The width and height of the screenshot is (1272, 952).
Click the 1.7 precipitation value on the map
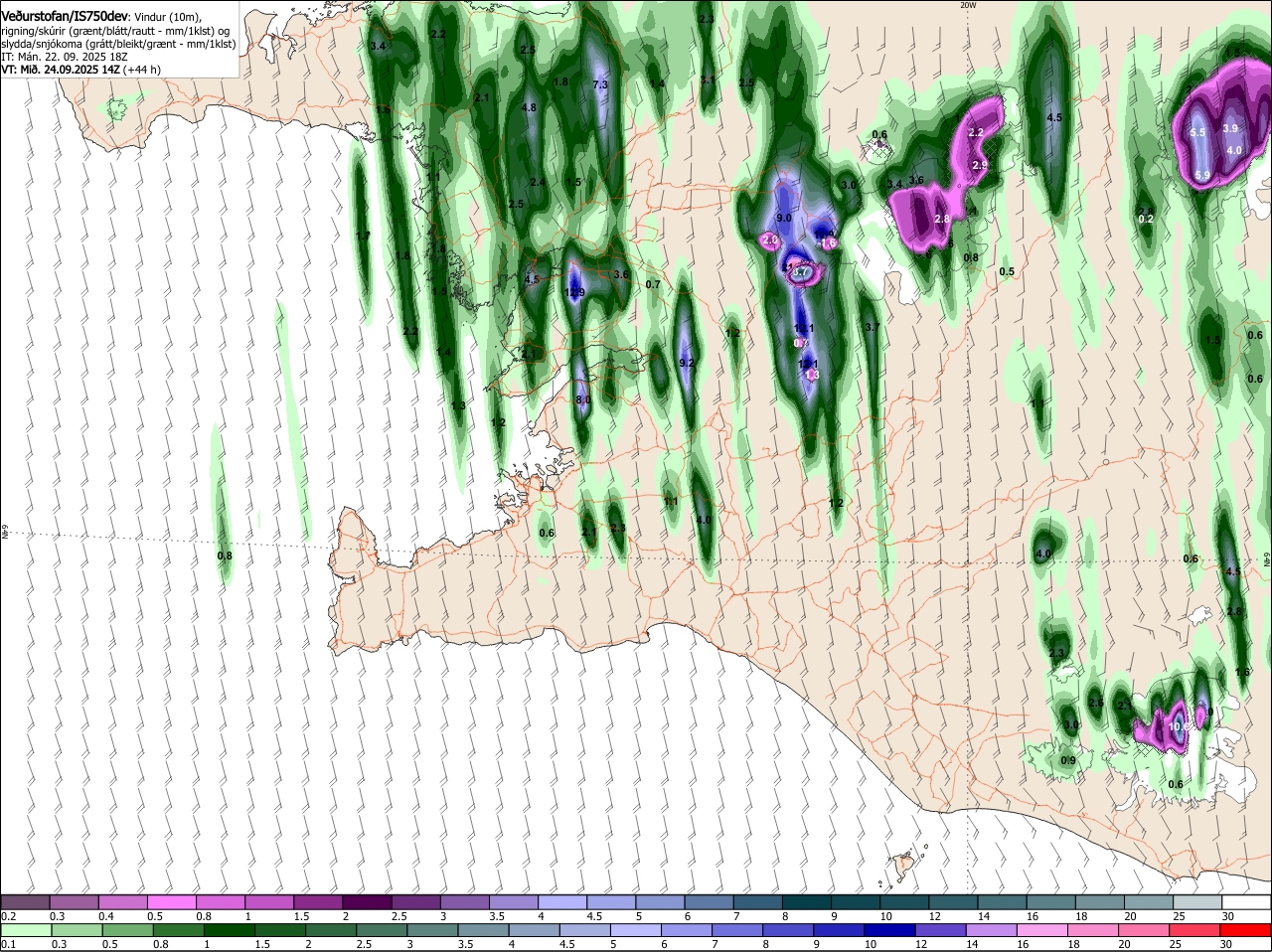[x=363, y=236]
